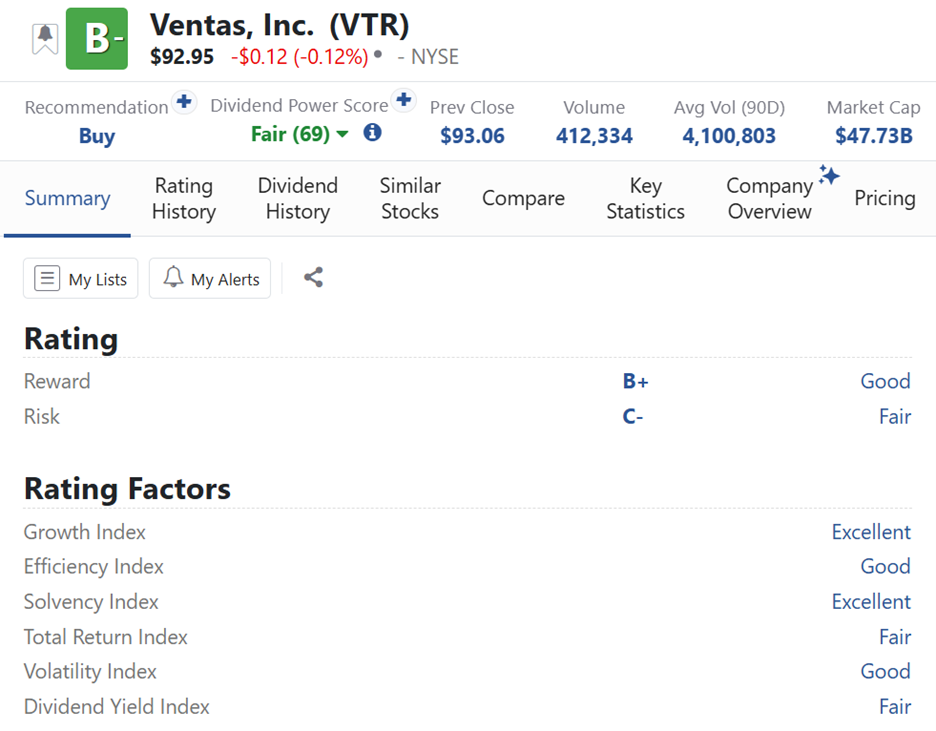Click the B+ Reward grade

[635, 381]
